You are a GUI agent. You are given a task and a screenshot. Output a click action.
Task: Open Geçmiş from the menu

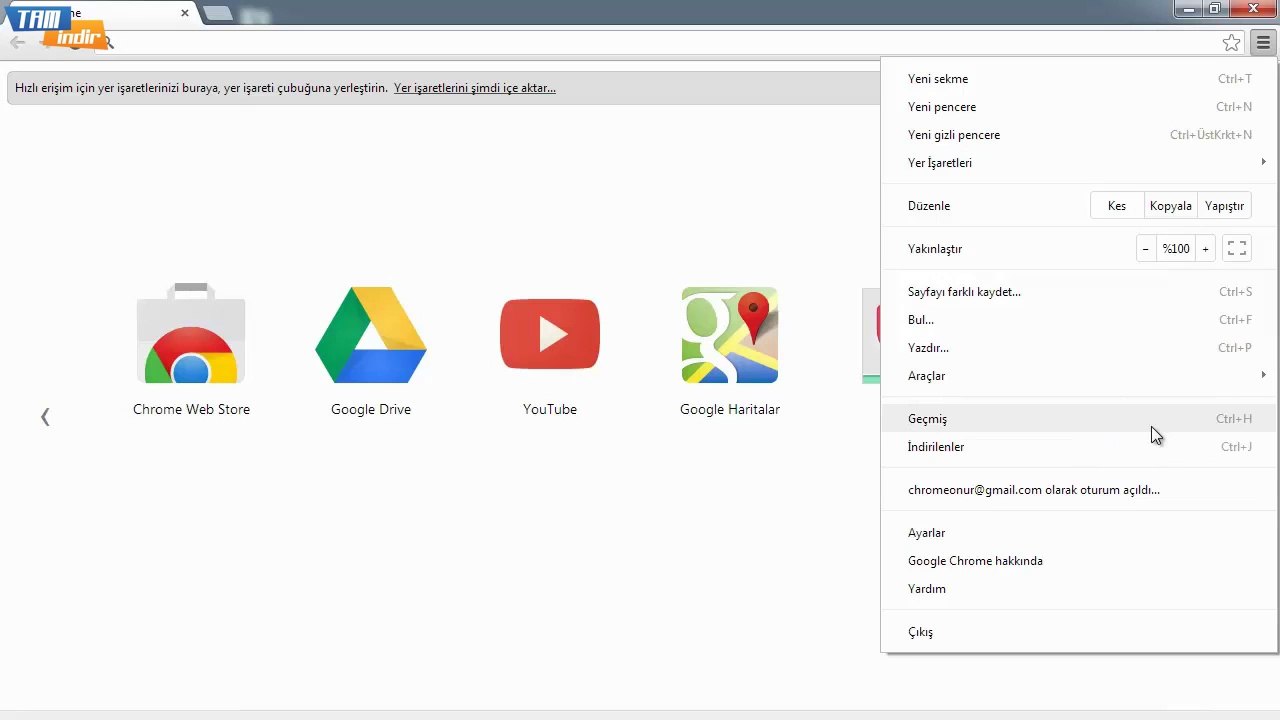pos(1078,419)
